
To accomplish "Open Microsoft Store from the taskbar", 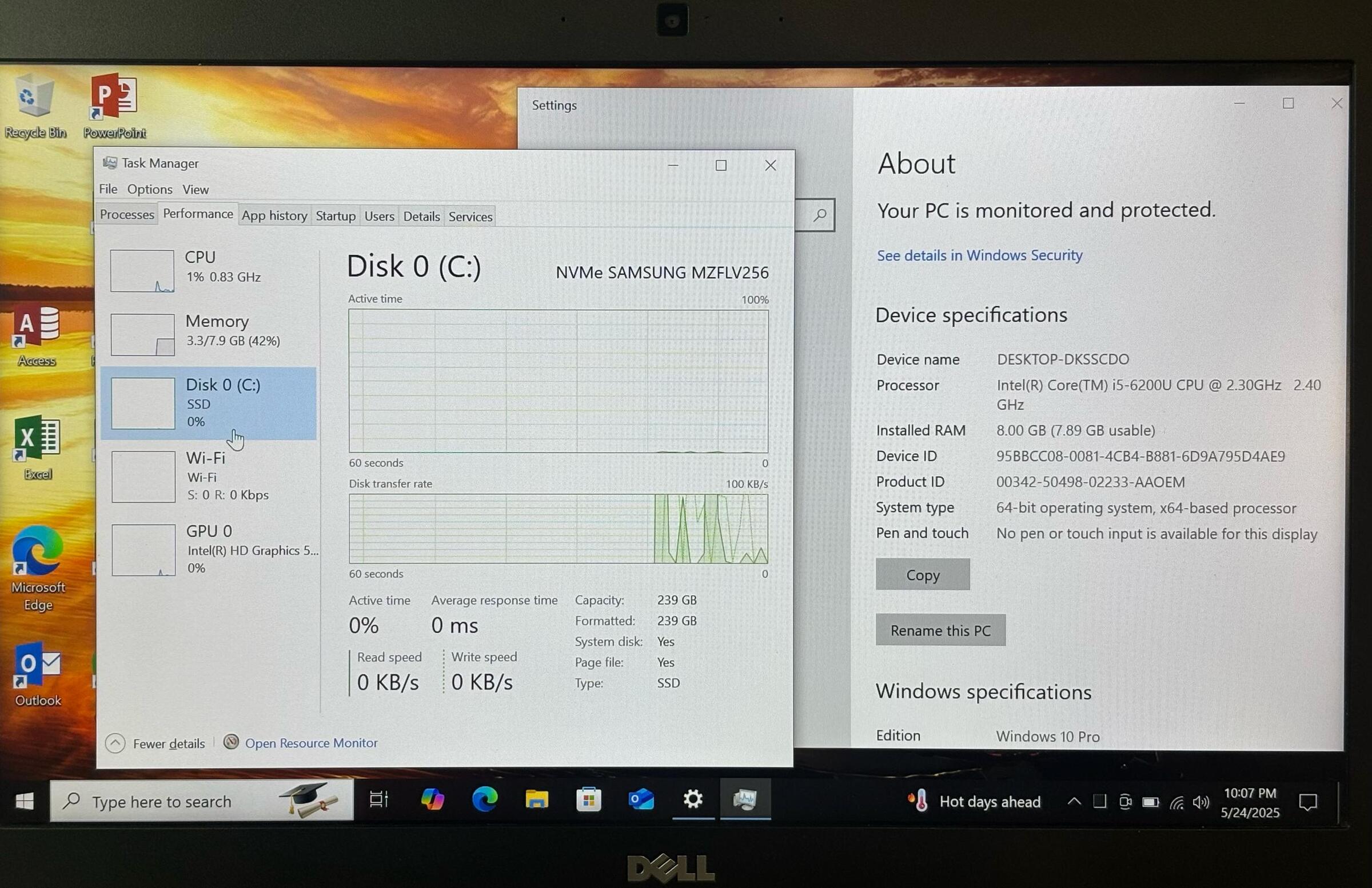I will click(x=589, y=800).
